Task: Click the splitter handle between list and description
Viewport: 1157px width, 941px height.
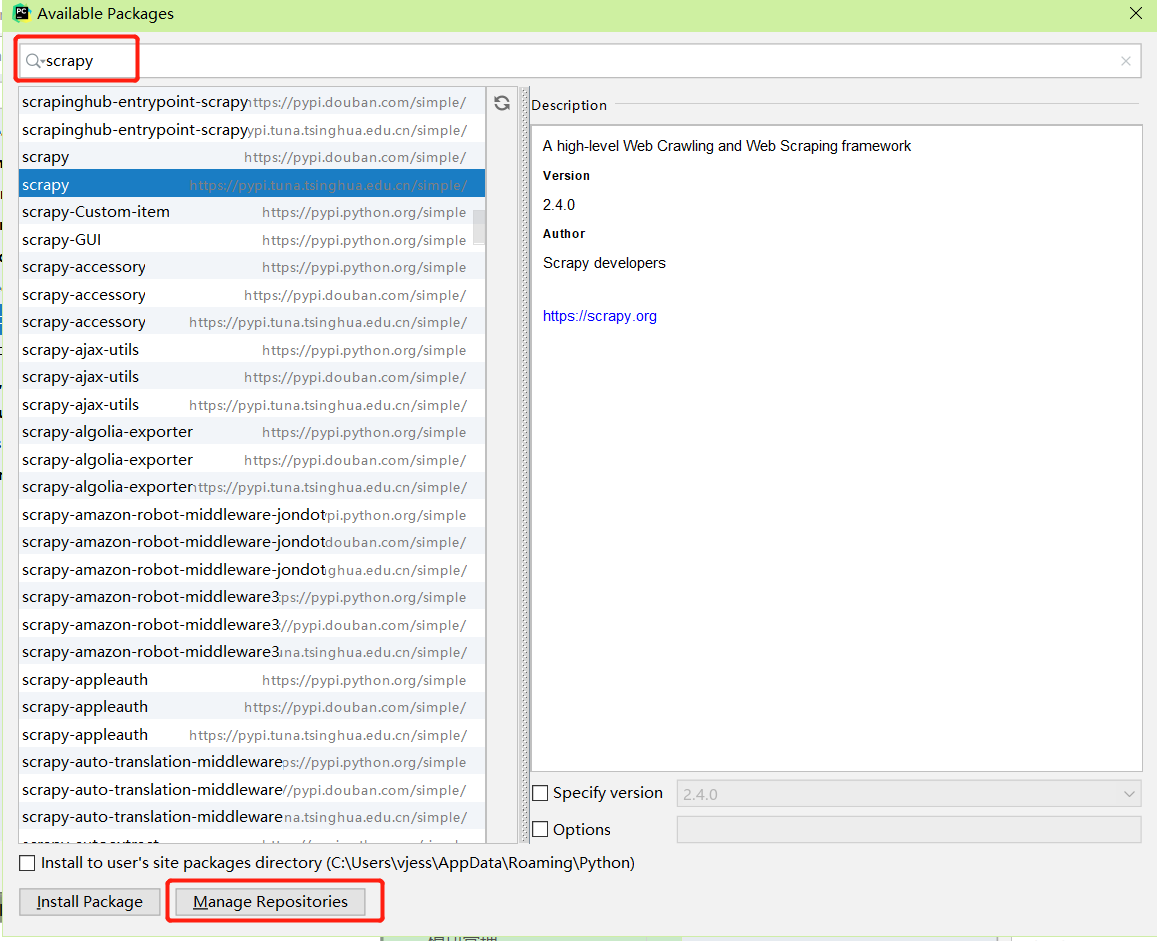Action: point(525,465)
